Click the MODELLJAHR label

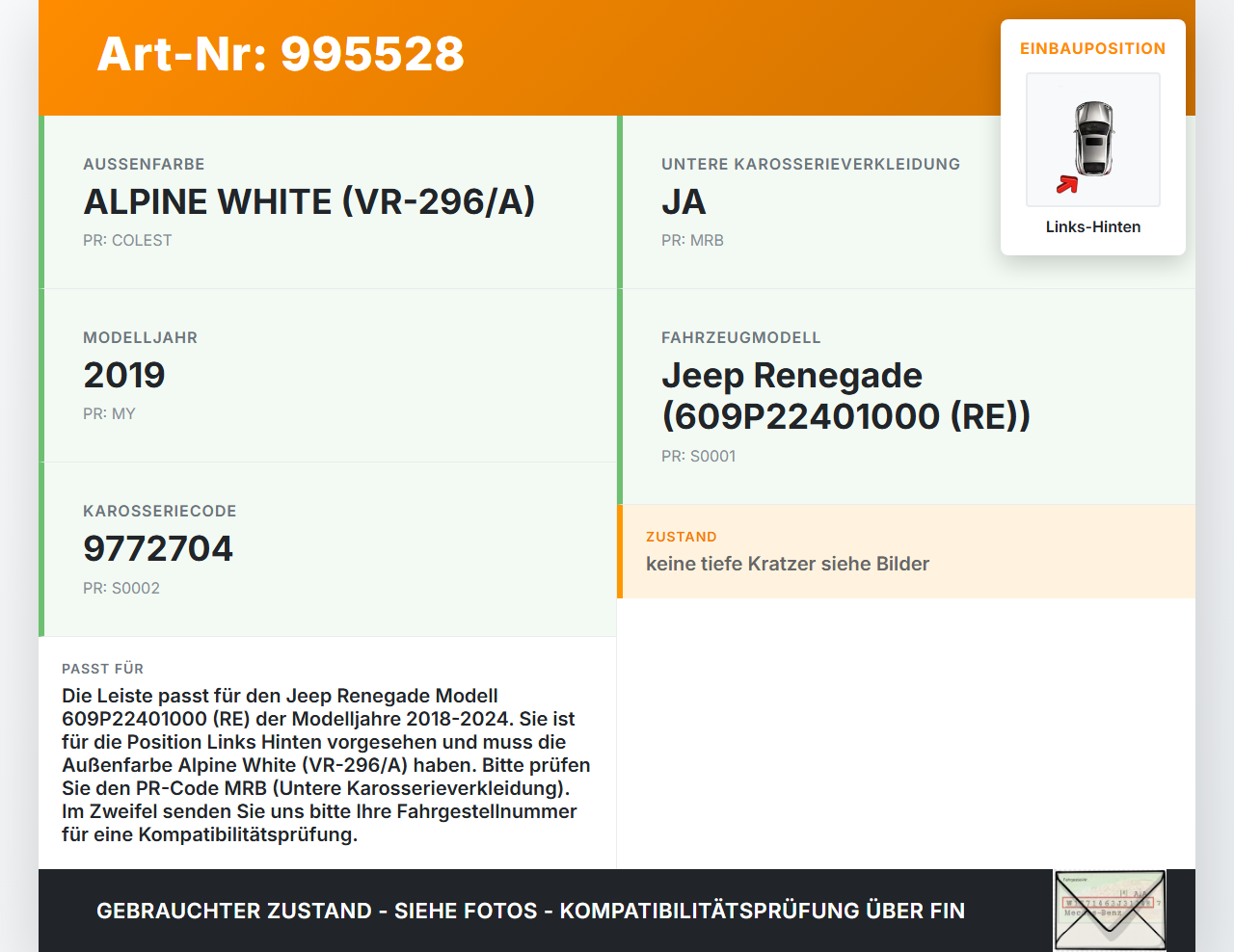(140, 337)
